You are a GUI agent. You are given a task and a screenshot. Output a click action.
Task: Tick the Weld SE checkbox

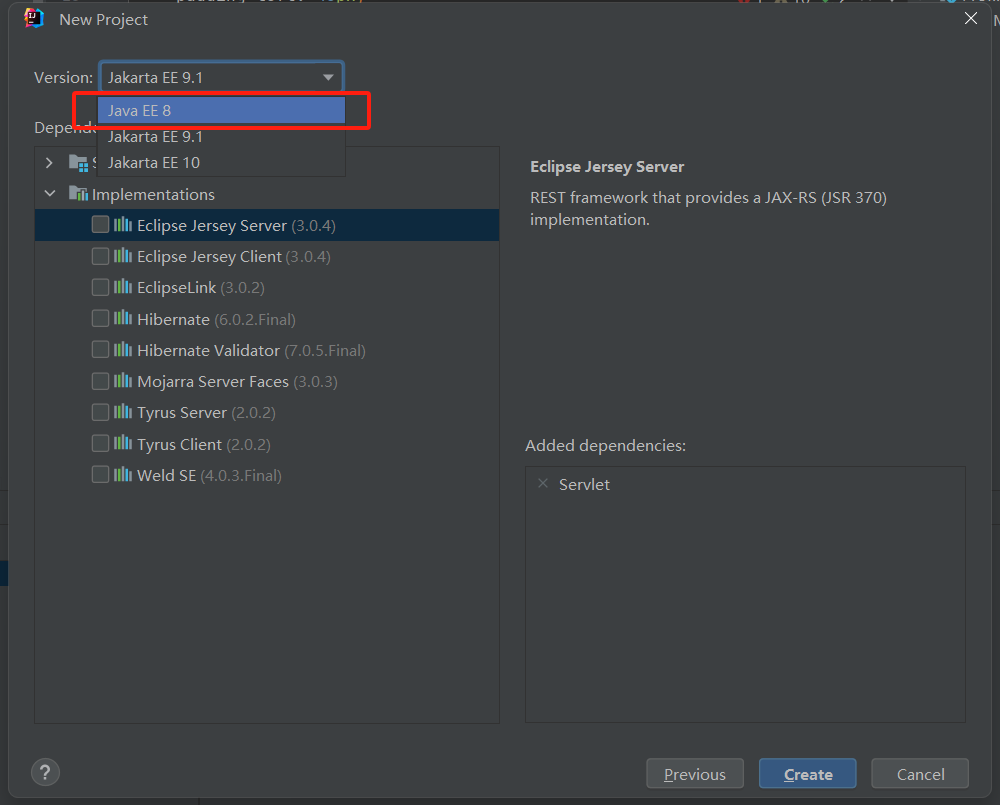pyautogui.click(x=100, y=475)
